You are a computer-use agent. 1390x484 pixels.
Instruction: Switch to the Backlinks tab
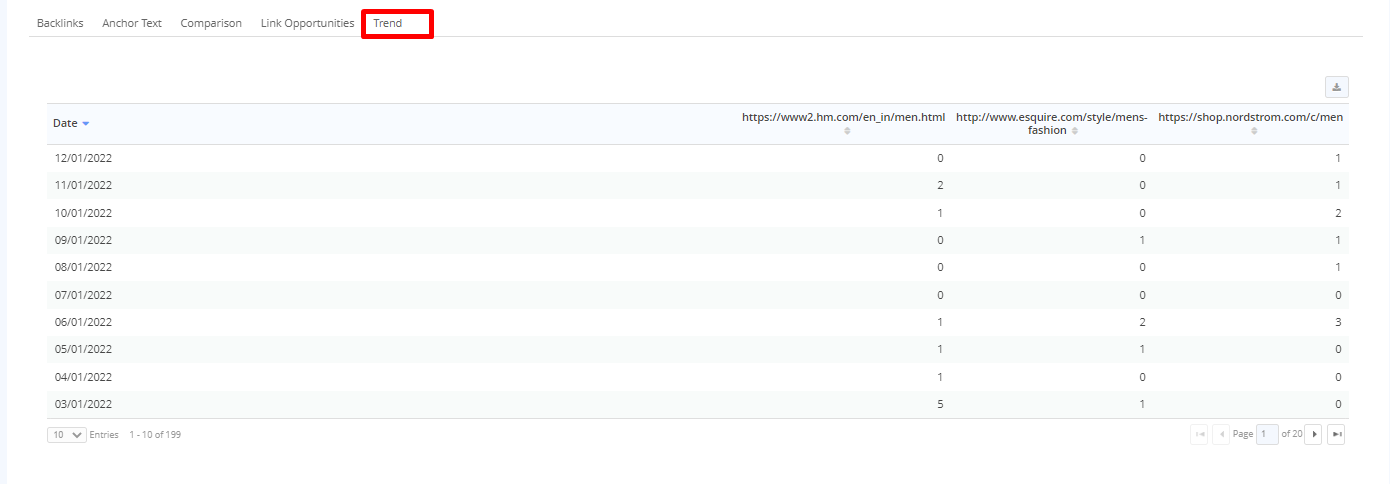click(x=60, y=23)
